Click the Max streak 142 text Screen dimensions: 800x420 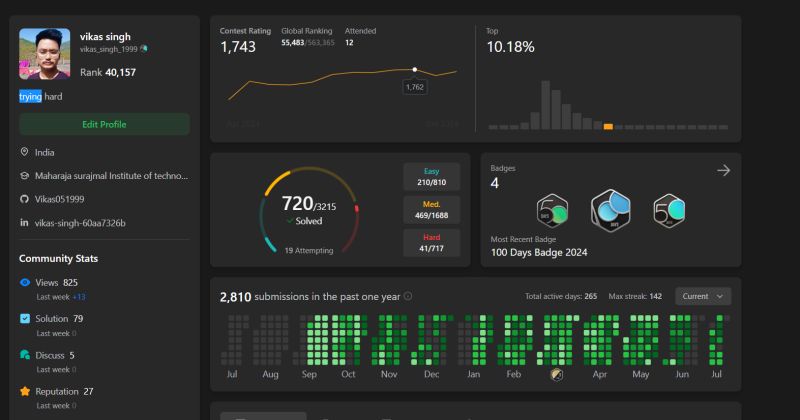pos(635,296)
